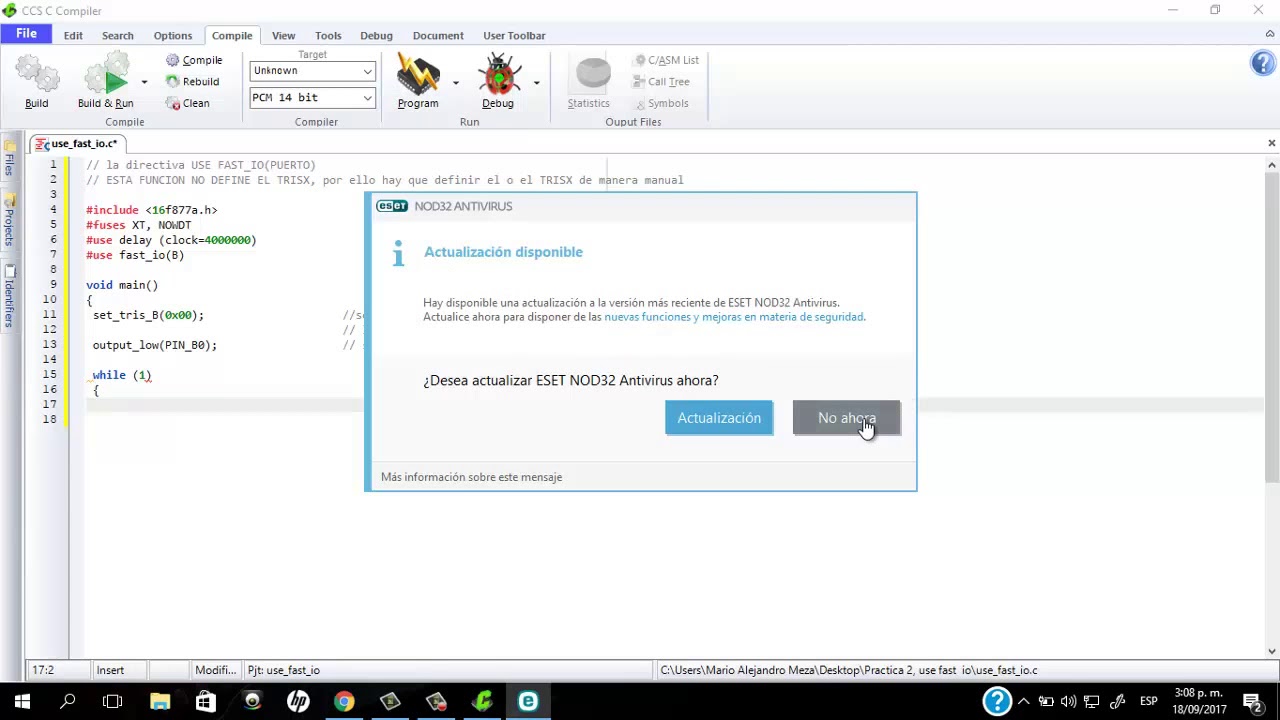Switch to the Document ribbon tab

click(x=438, y=36)
